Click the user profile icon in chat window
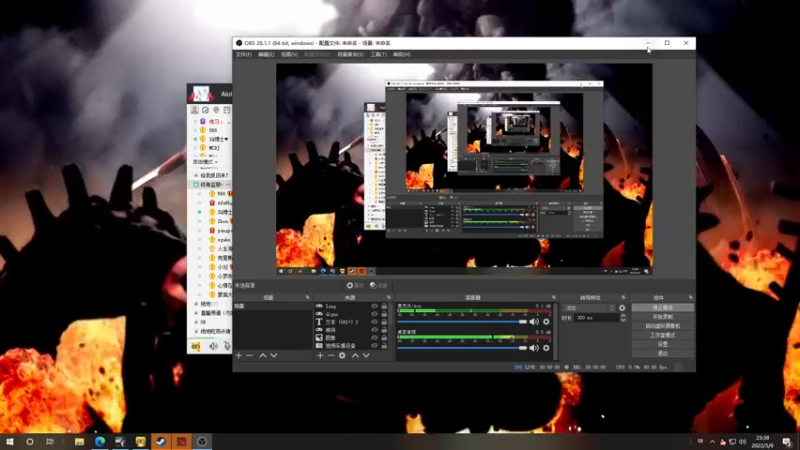This screenshot has width=800, height=450. (x=194, y=110)
